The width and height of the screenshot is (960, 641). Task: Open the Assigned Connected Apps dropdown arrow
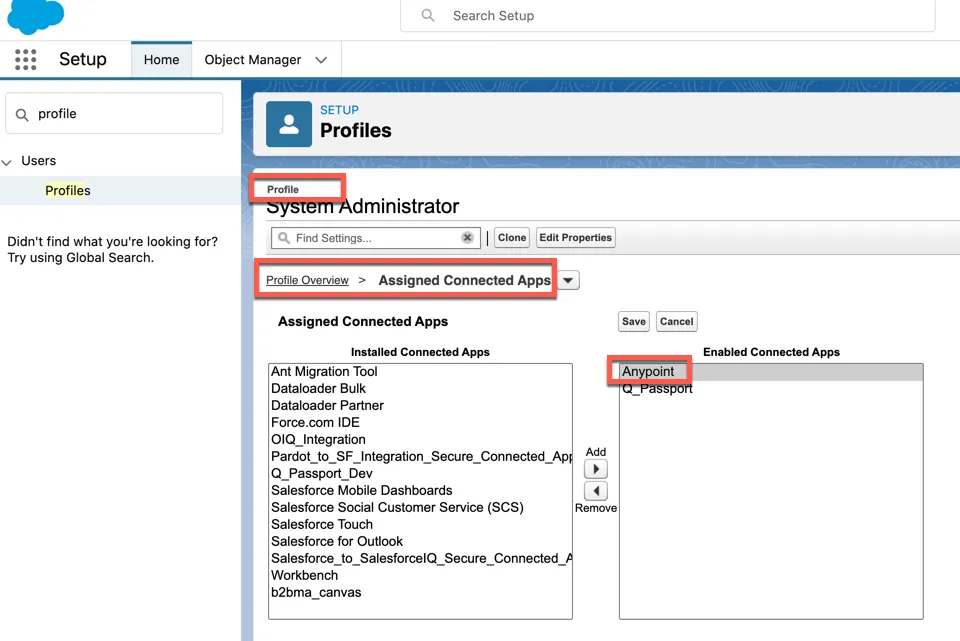[x=568, y=280]
